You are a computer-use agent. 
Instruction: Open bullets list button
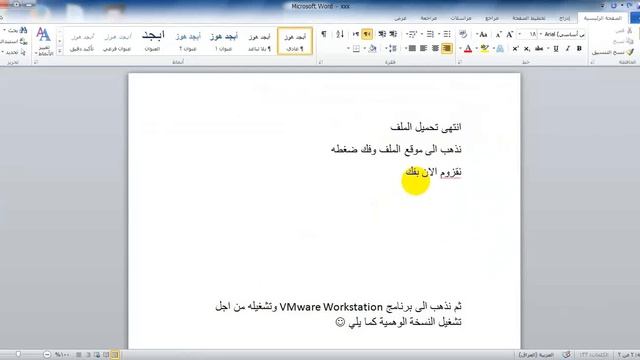[x=447, y=34]
